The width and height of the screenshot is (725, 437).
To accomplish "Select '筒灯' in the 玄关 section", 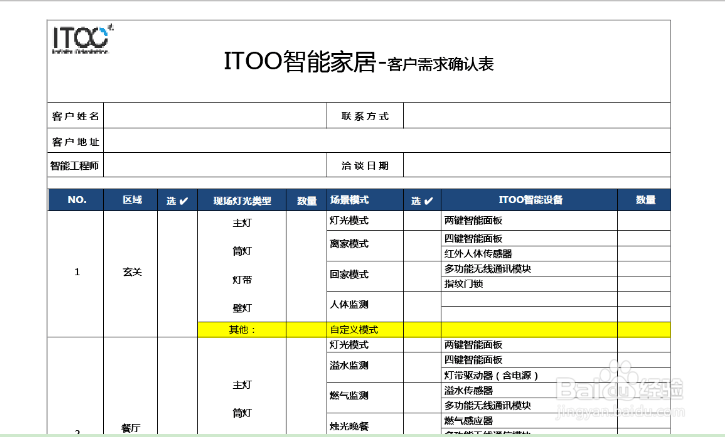I will click(x=242, y=251).
